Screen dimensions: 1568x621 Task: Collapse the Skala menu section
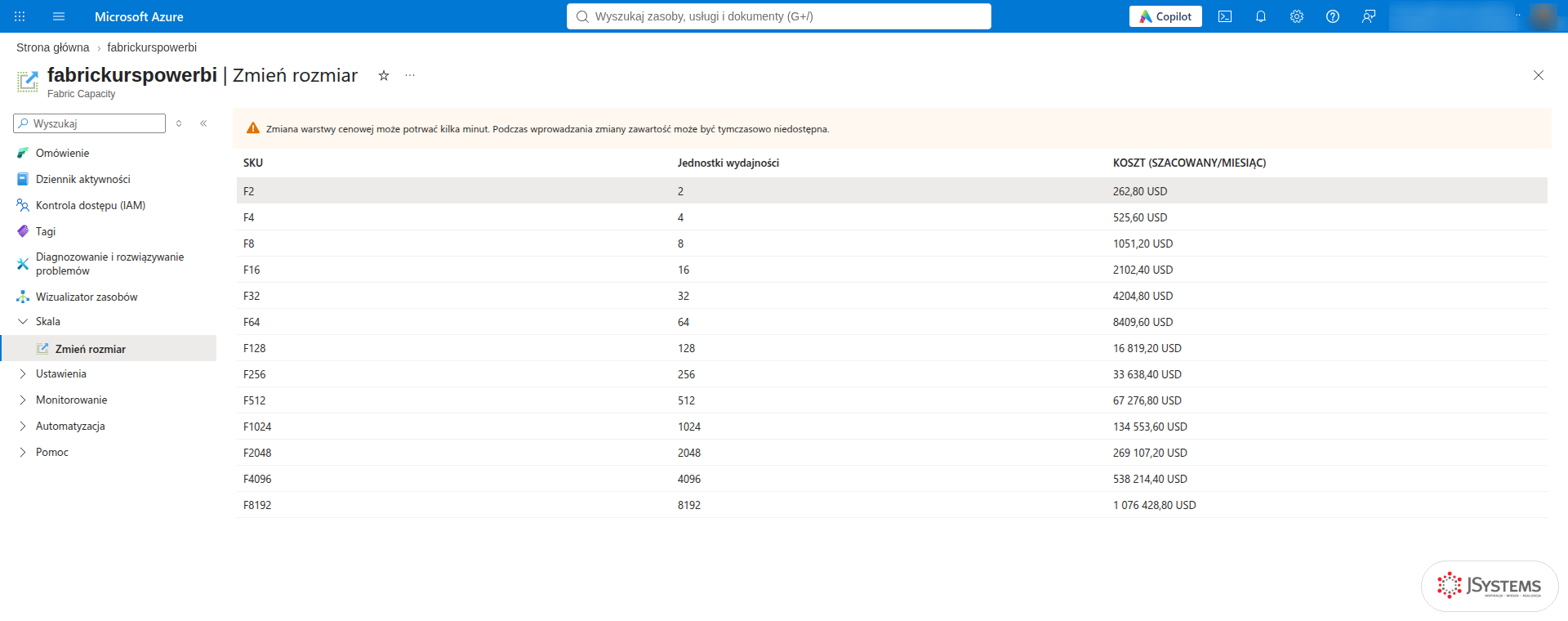(23, 321)
